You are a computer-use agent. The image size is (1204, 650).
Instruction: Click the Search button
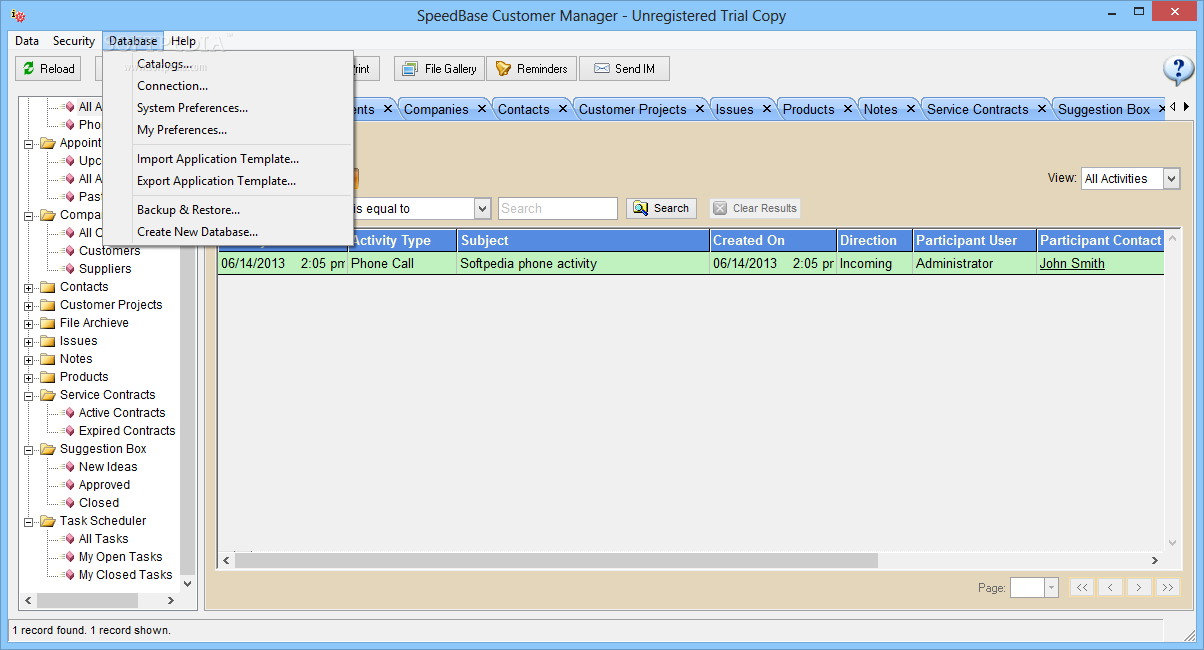[x=661, y=208]
